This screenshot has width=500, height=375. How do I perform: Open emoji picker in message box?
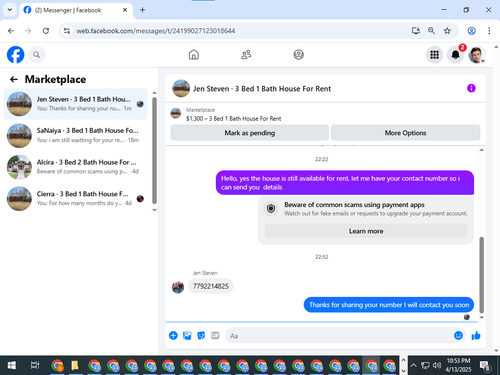point(458,335)
